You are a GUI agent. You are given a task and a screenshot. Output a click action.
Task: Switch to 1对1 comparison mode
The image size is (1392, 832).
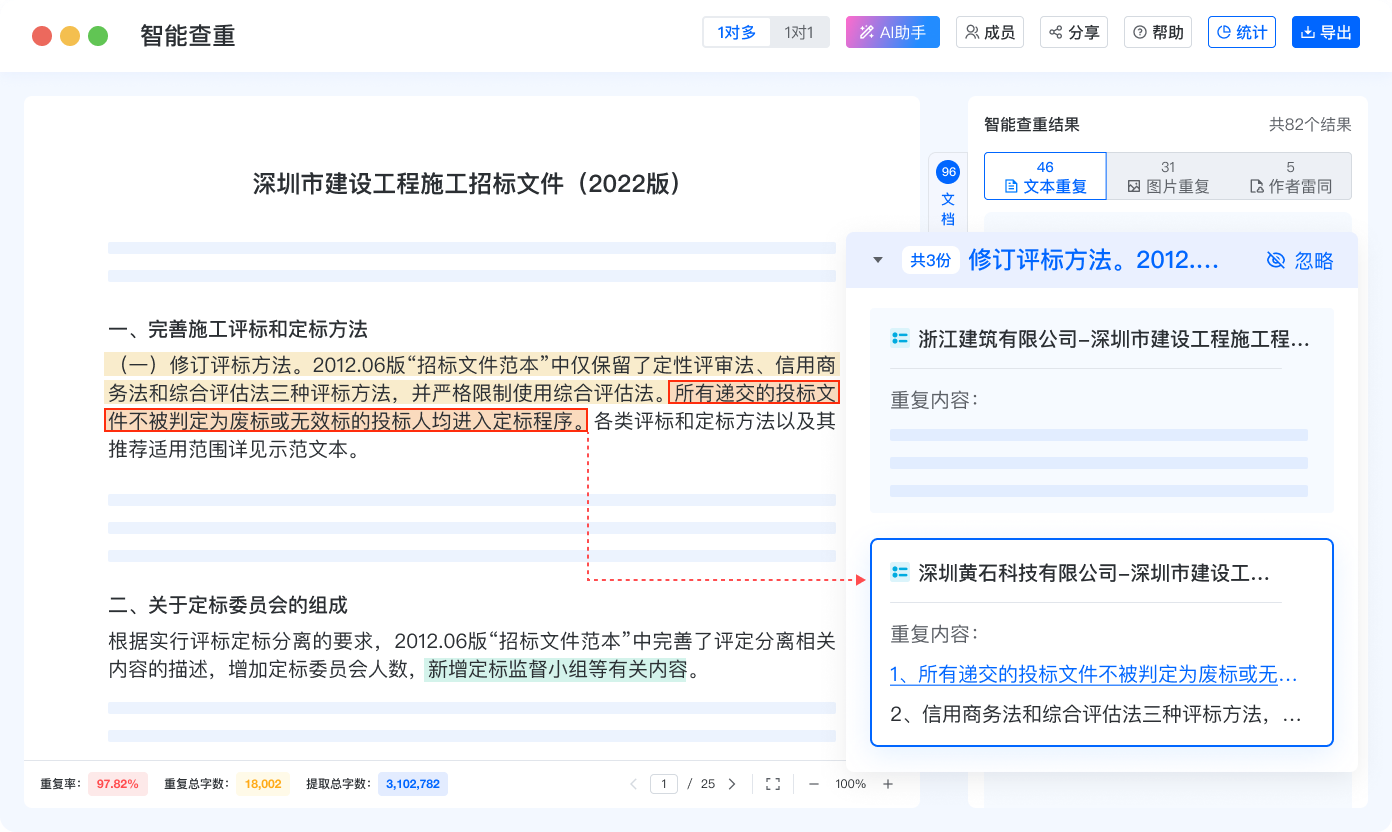click(799, 33)
